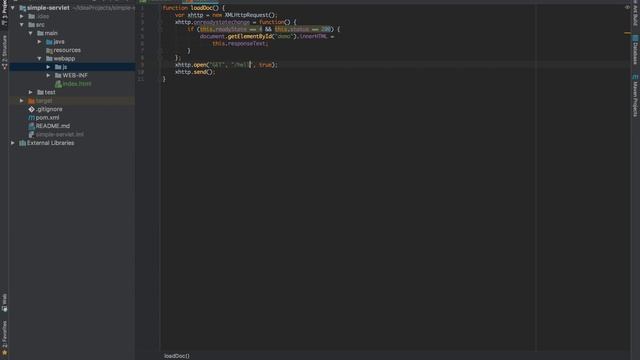Select the simple-servlet.iml file name
The width and height of the screenshot is (640, 360).
tap(60, 134)
